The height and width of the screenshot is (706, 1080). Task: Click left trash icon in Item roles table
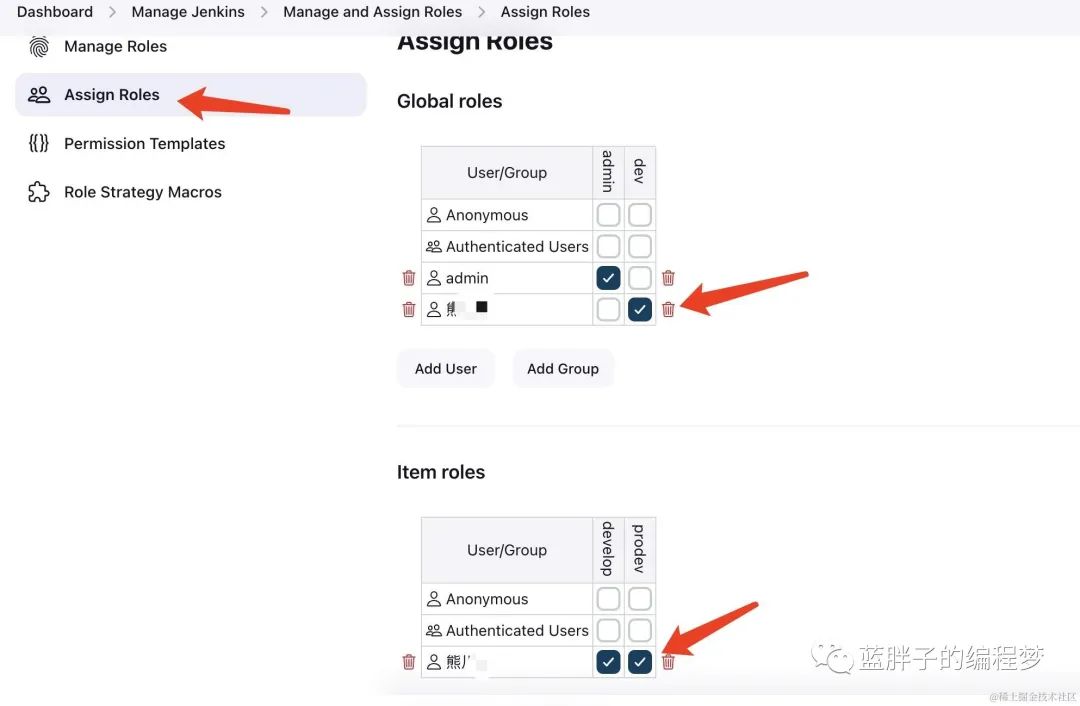[x=408, y=662]
